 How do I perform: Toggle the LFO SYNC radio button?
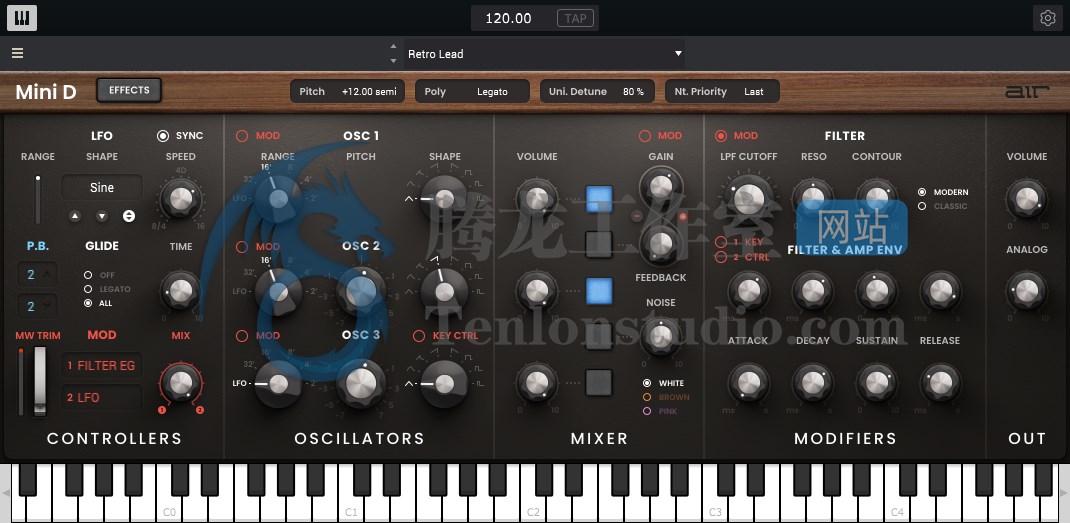click(x=162, y=136)
